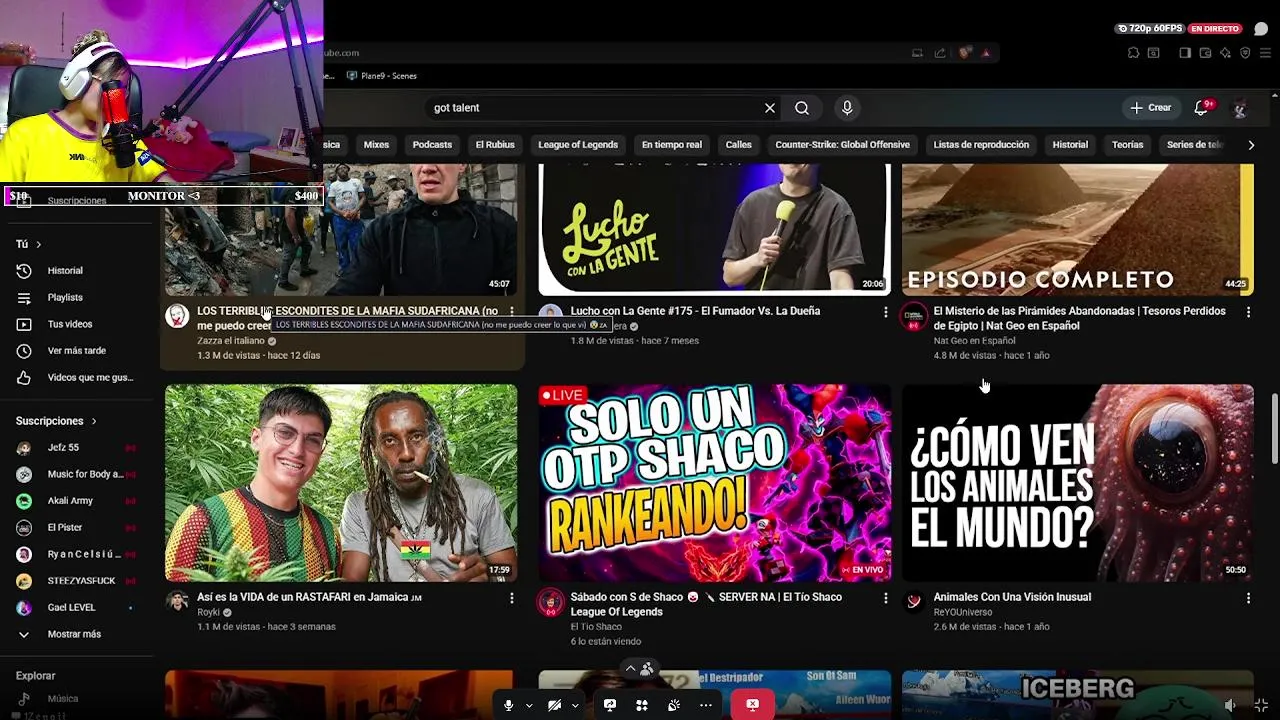Open options menu for RASTAFARI video

coord(511,598)
